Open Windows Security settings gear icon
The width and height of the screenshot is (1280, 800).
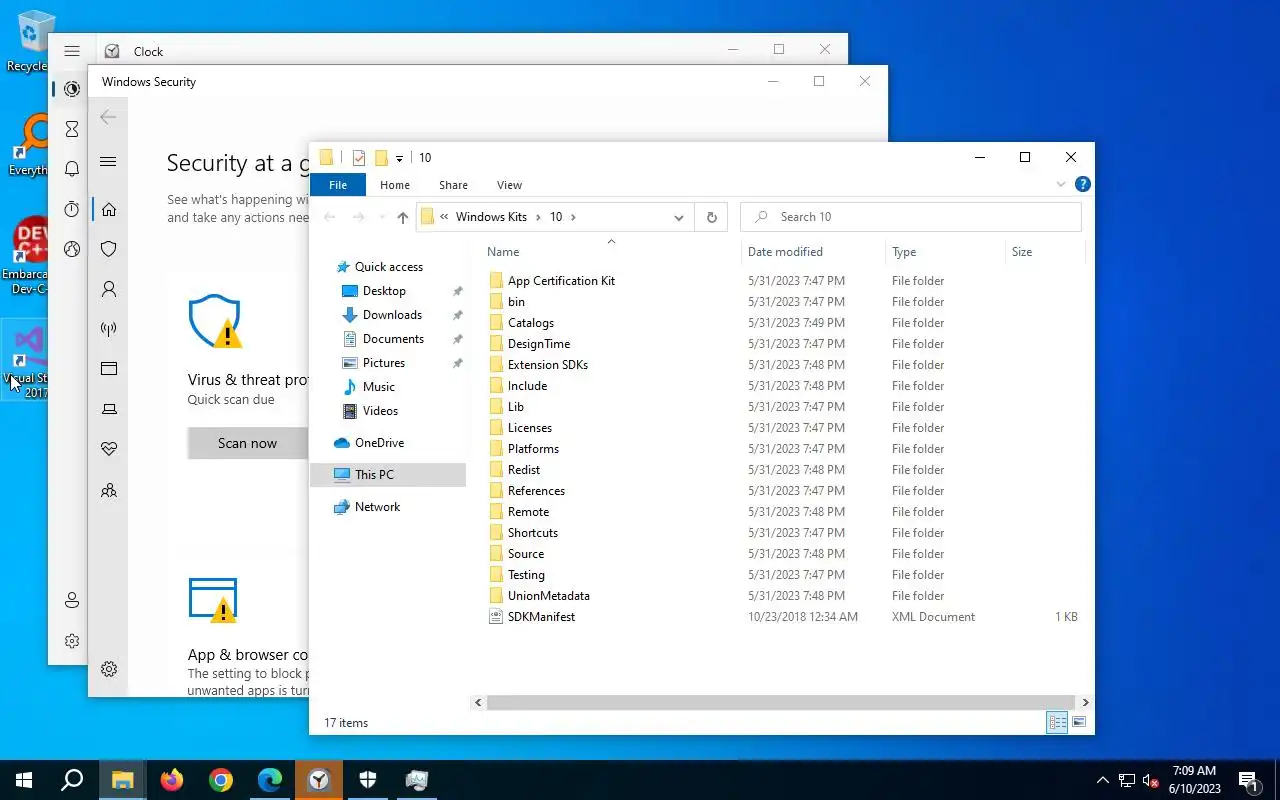point(109,669)
